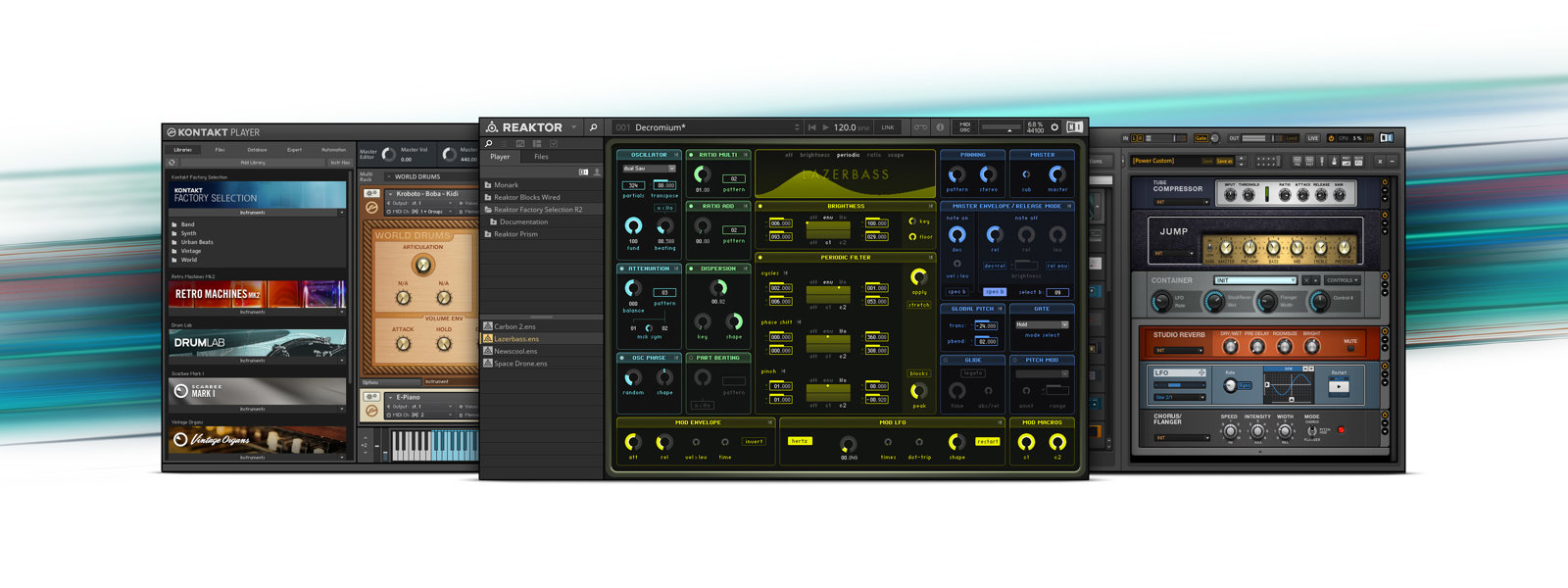This screenshot has height=588, width=1568.
Task: Open the oscillator Dual Saw waveform dropdown
Action: [649, 169]
